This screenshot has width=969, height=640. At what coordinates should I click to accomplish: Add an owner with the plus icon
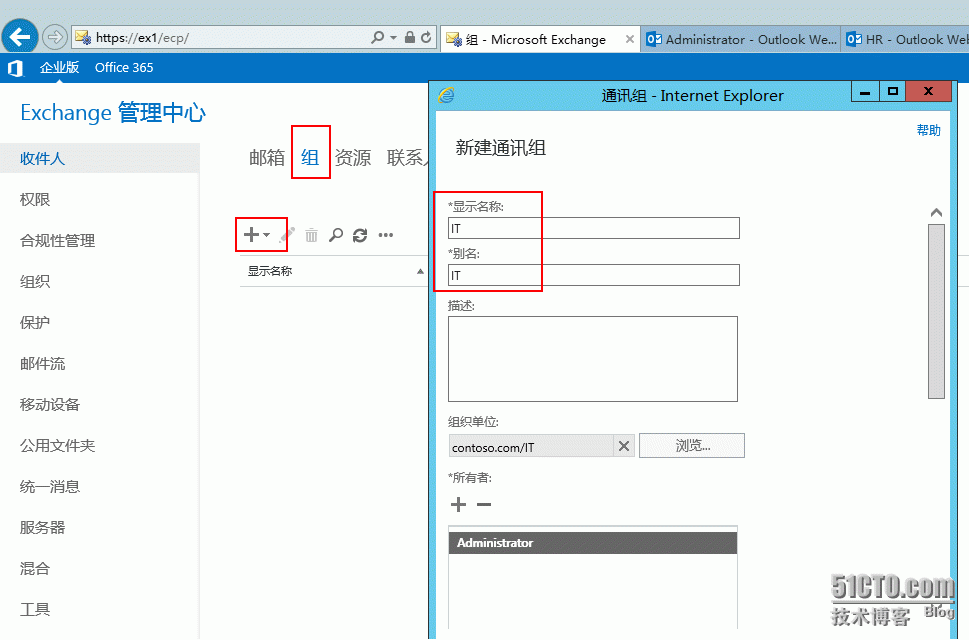[x=458, y=505]
